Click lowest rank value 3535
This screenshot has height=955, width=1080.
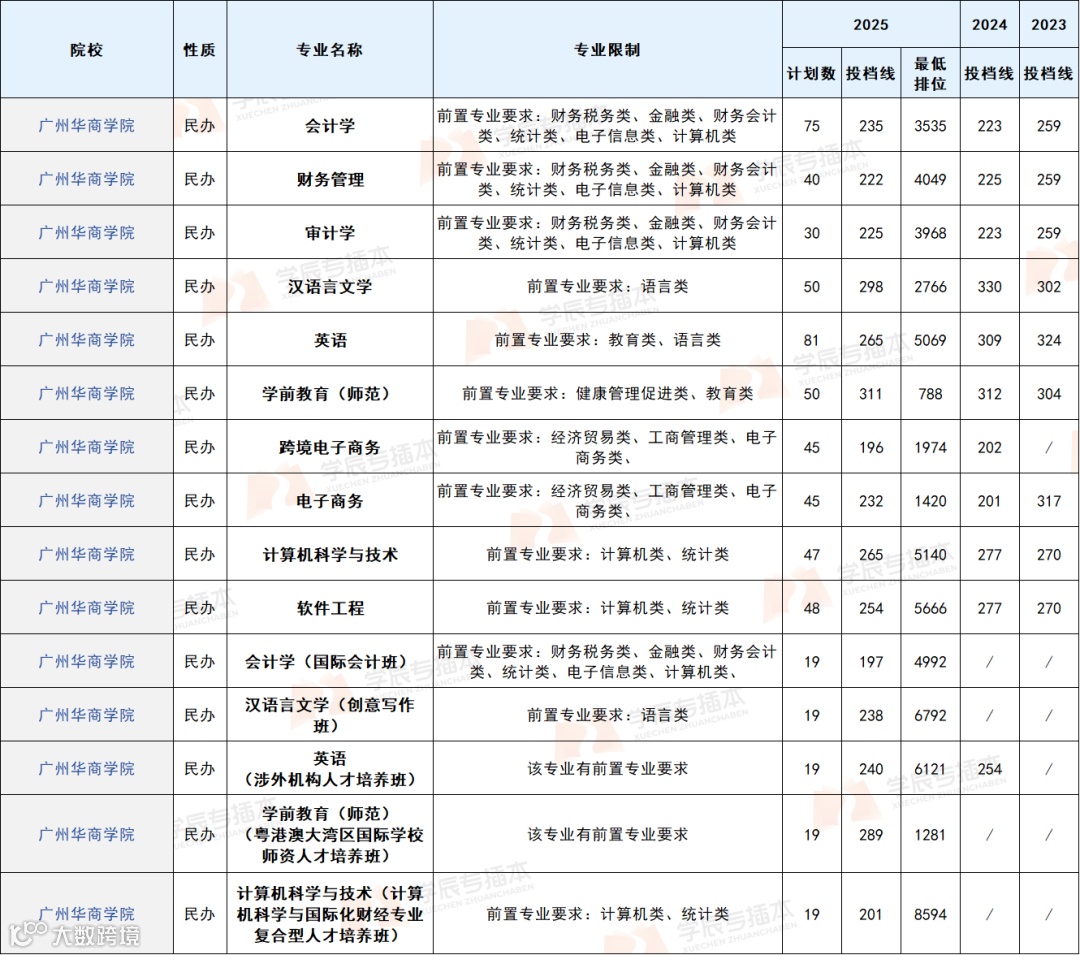[930, 125]
